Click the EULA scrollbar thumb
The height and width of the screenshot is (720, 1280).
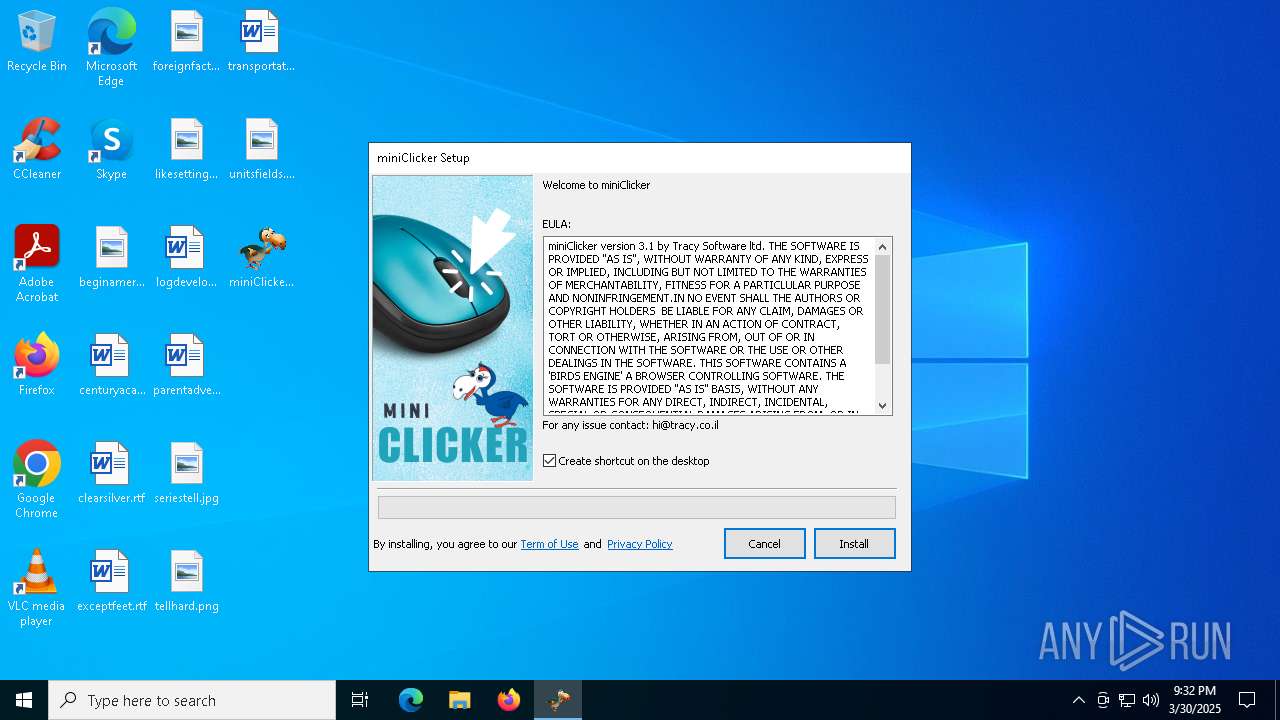click(882, 309)
